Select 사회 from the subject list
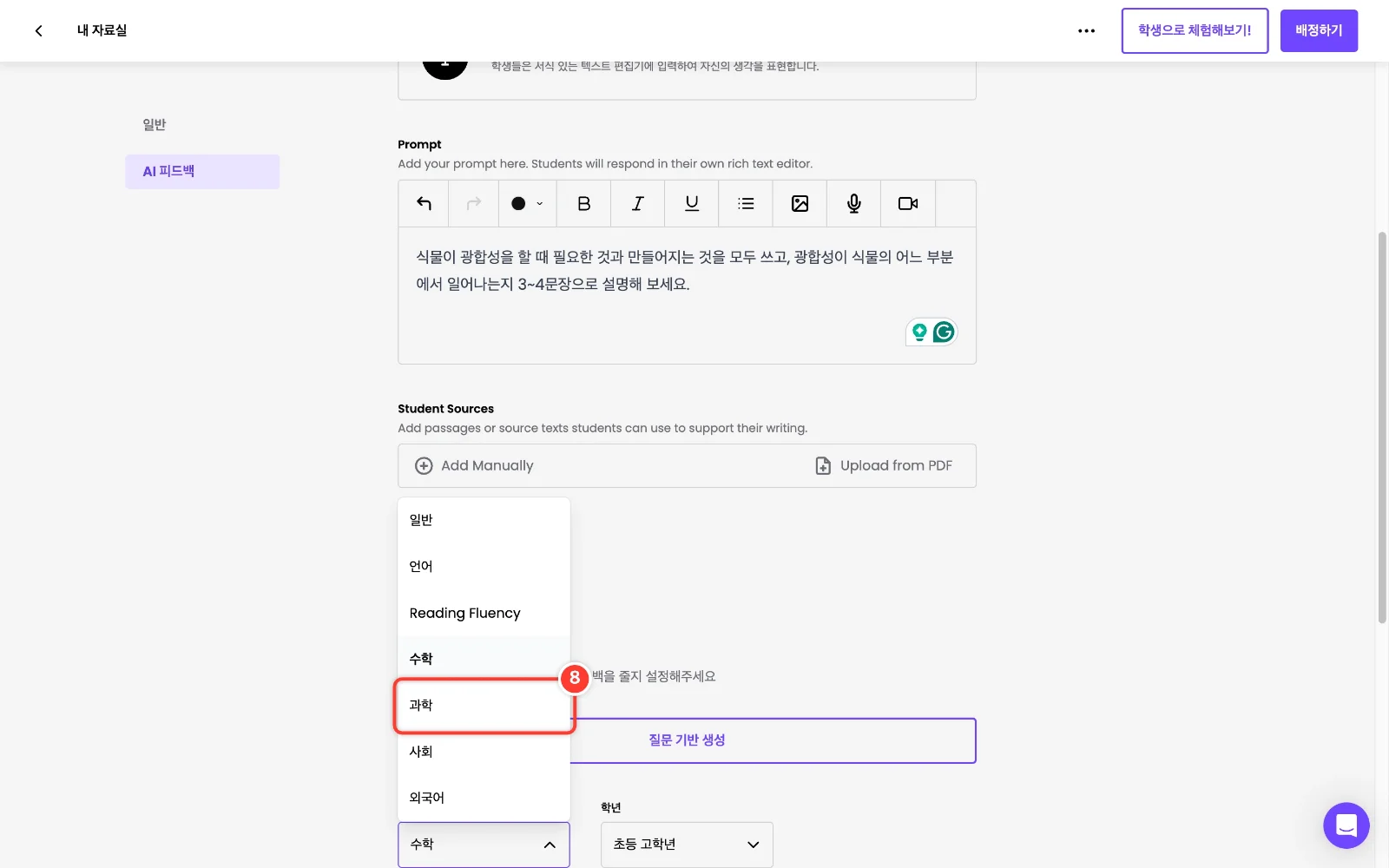Image resolution: width=1389 pixels, height=868 pixels. point(484,752)
